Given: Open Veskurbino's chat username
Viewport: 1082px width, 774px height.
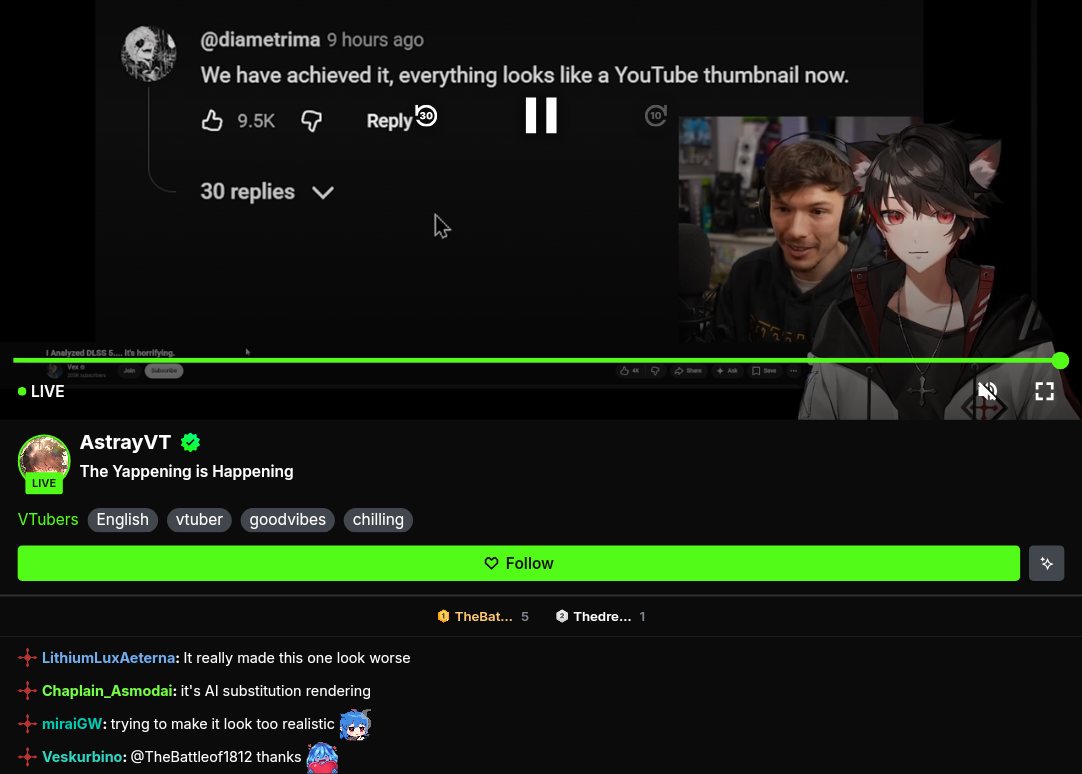Looking at the screenshot, I should (x=82, y=757).
